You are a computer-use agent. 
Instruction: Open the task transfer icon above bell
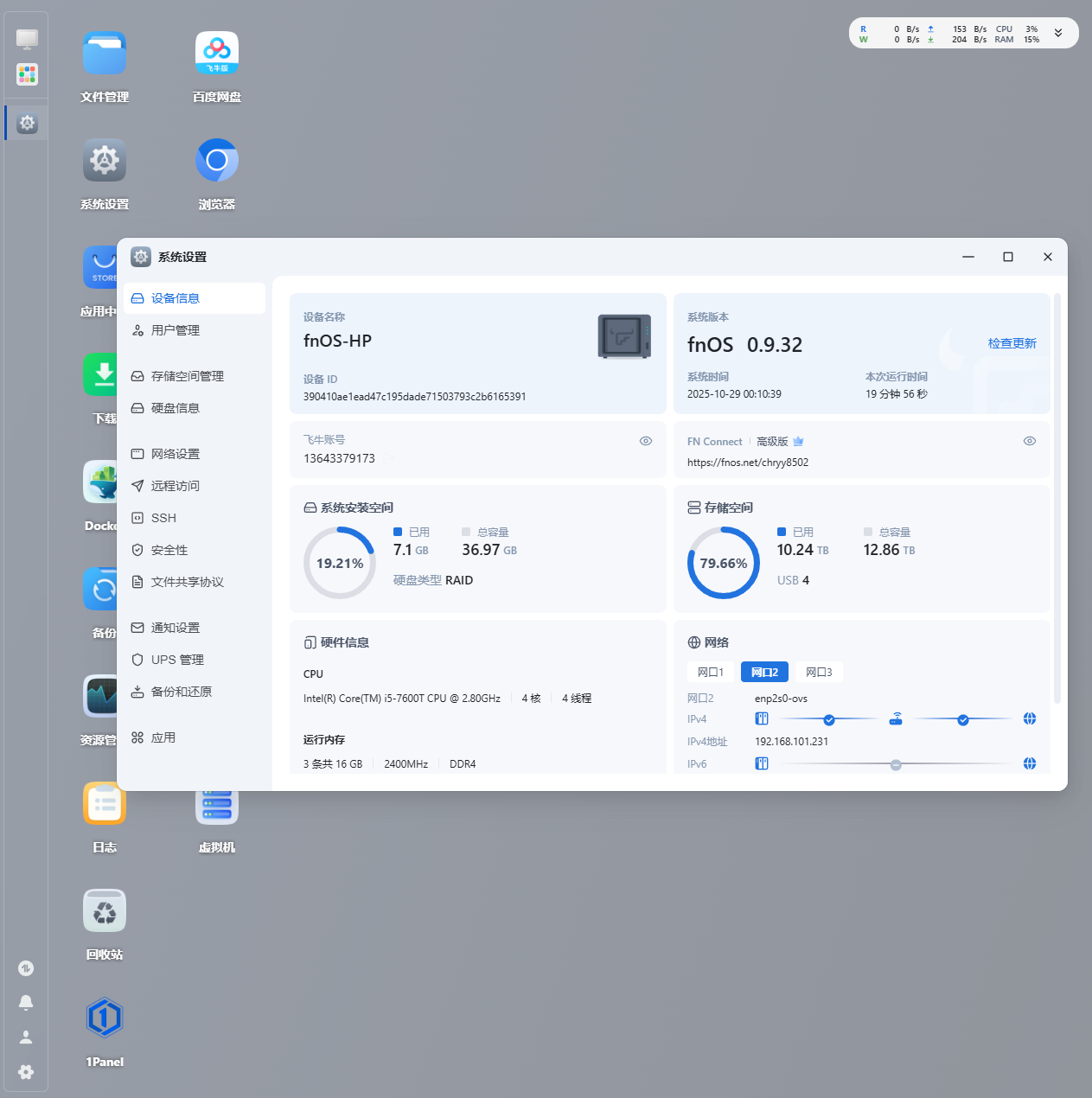26,968
